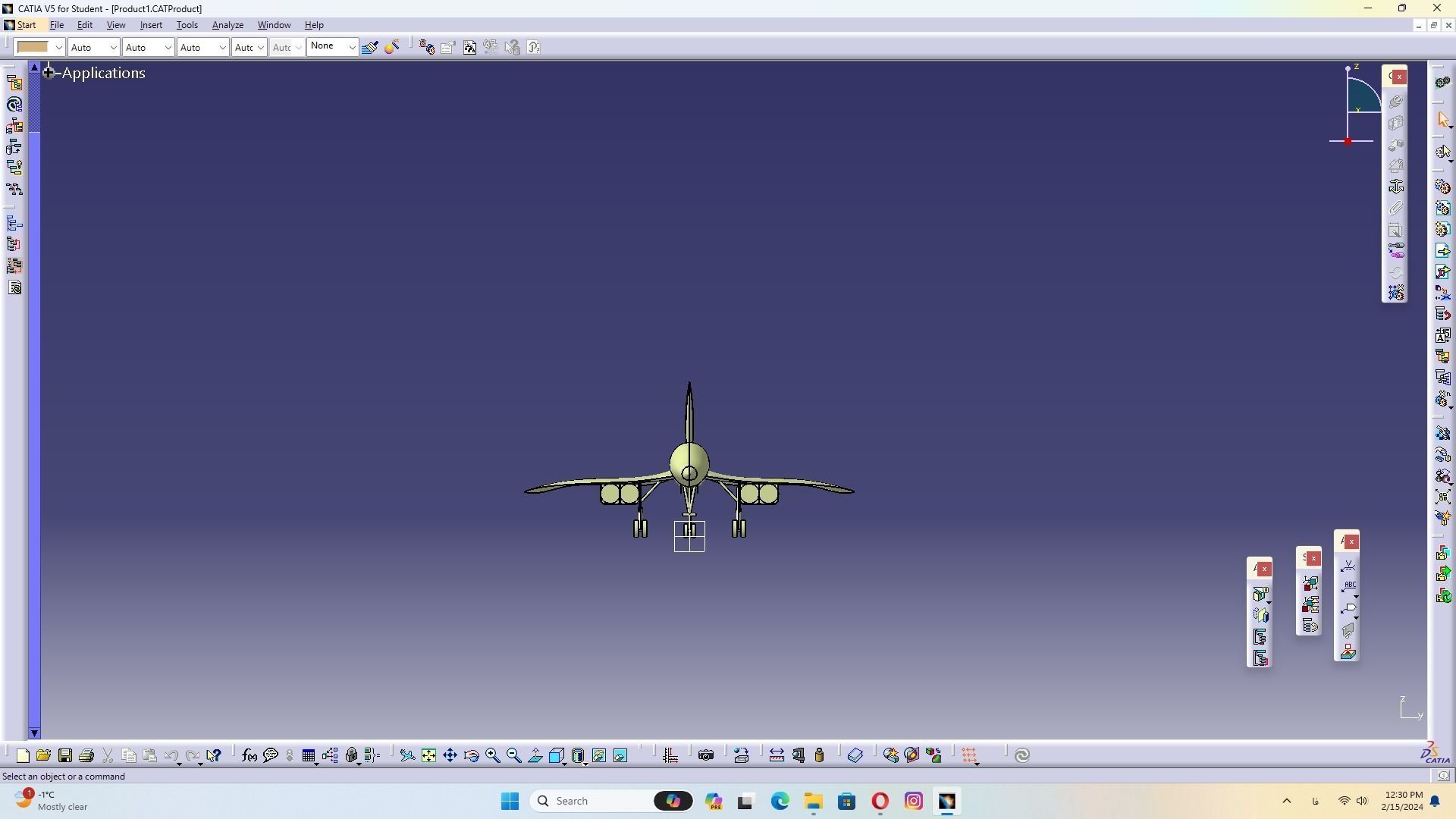Open the Insert menu
This screenshot has height=819, width=1456.
point(151,25)
